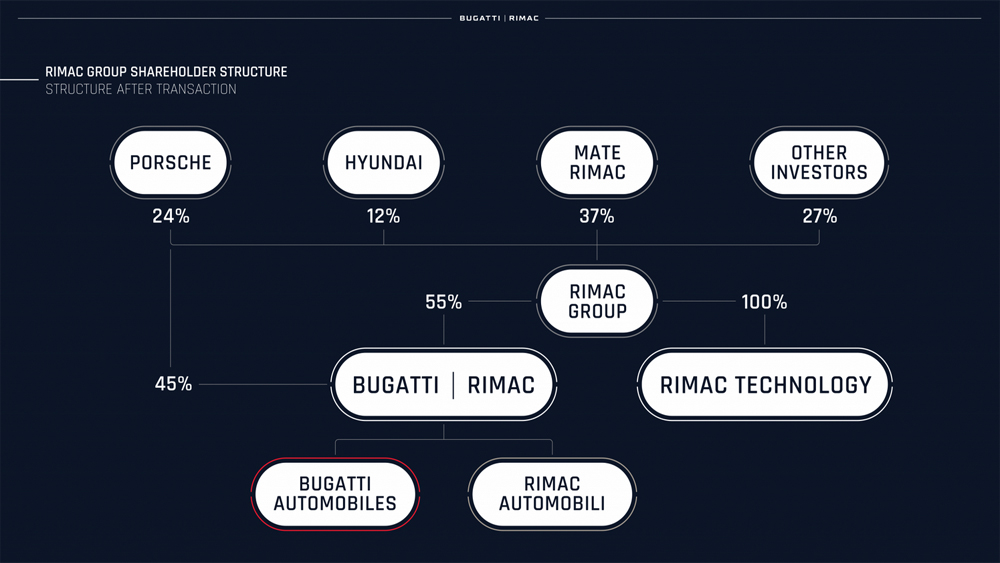Click the Rimac Automobili node
This screenshot has width=1000, height=563.
pyautogui.click(x=552, y=494)
